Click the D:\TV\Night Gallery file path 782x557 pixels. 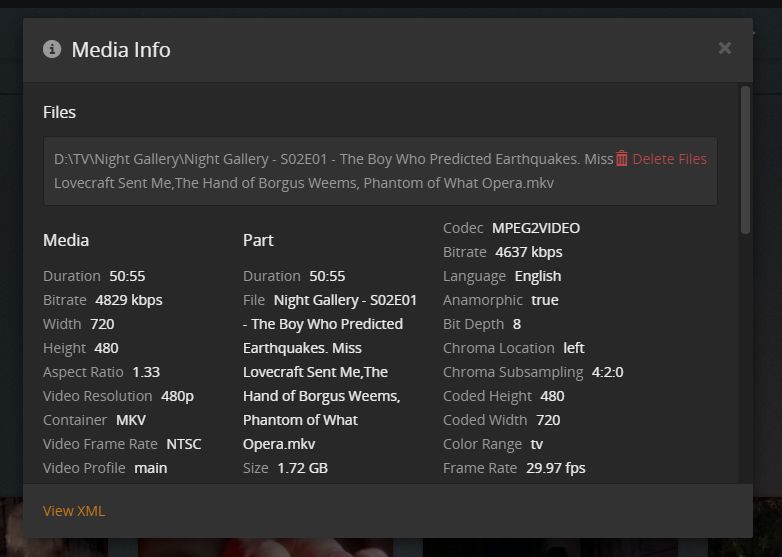pyautogui.click(x=330, y=170)
